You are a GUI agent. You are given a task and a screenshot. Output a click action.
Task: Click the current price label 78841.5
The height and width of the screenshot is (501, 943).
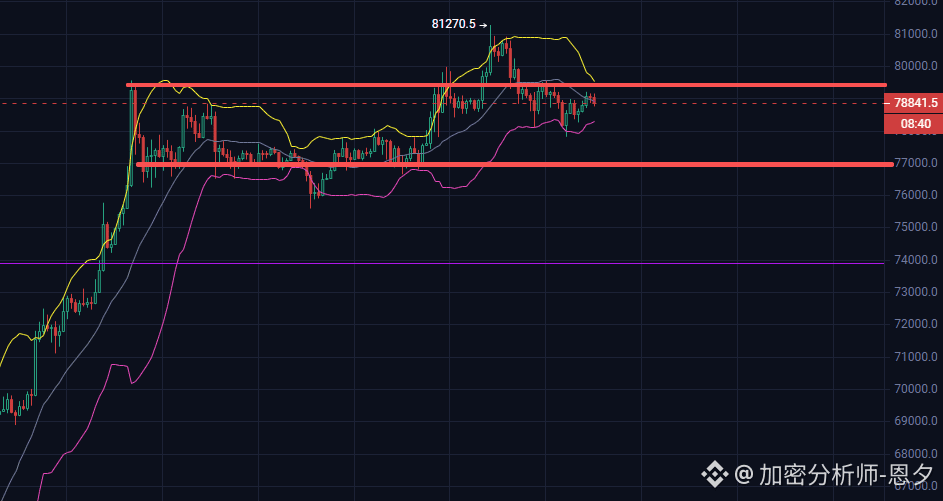(x=914, y=103)
